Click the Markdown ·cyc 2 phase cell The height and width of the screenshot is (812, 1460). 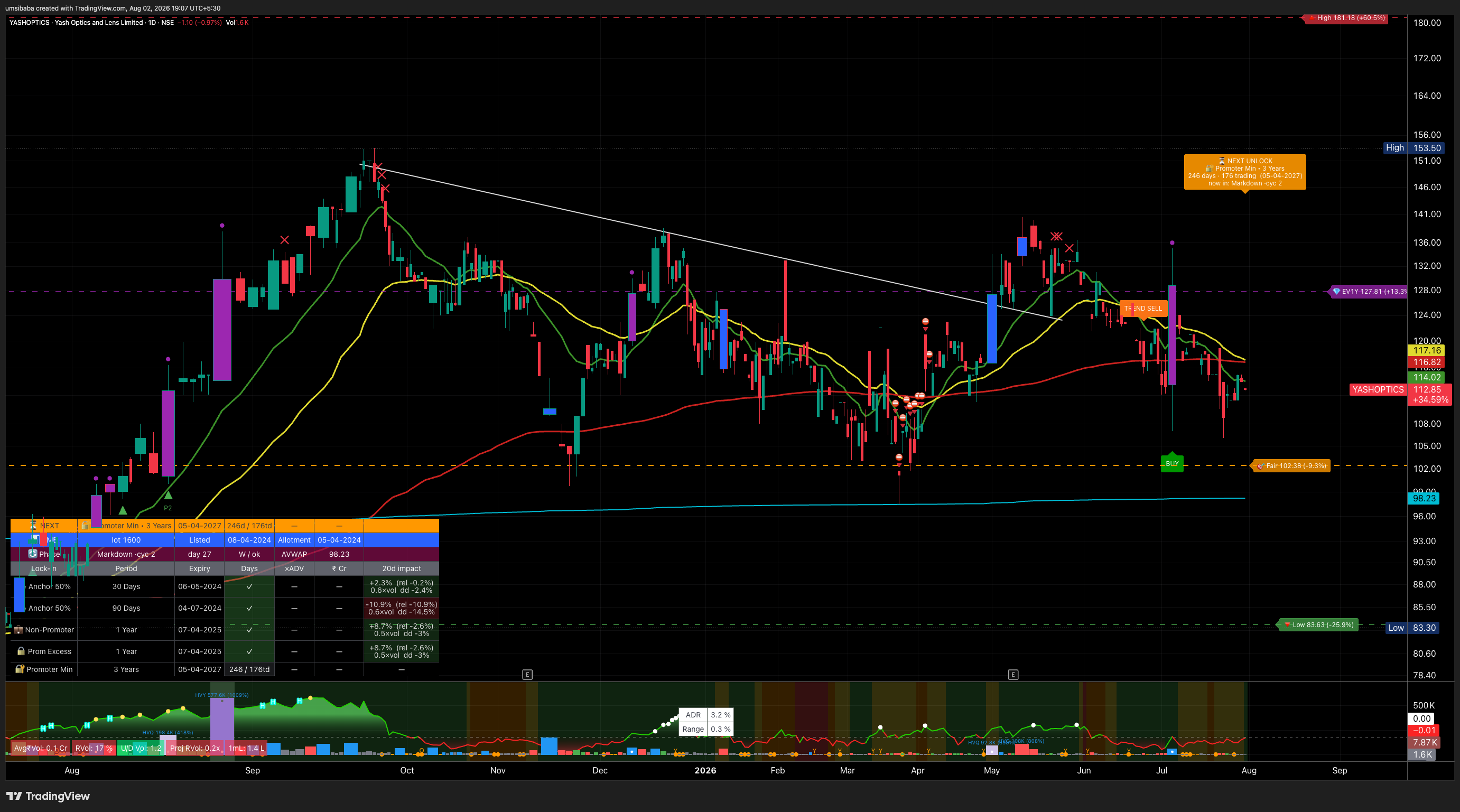[x=126, y=554]
